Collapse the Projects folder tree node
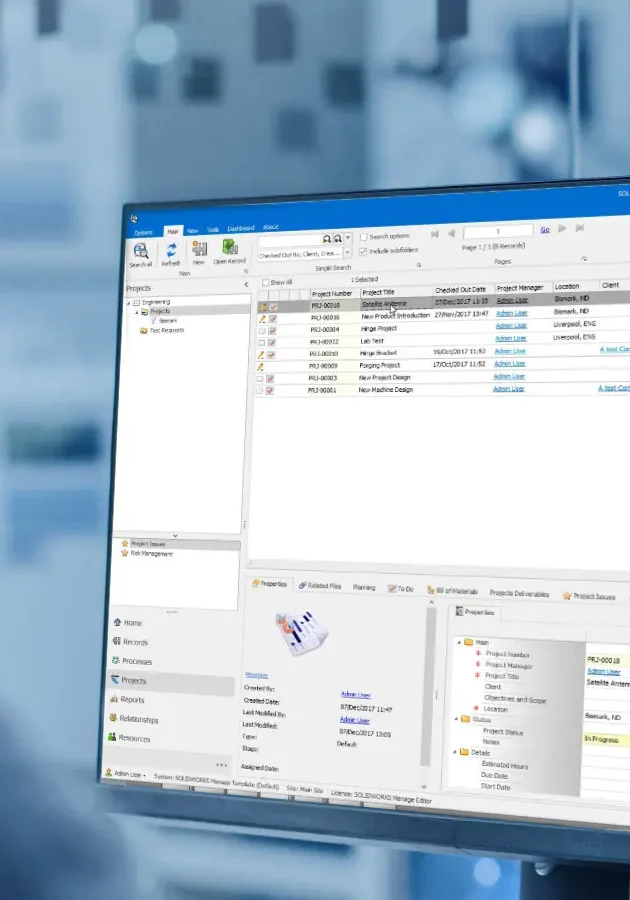Image resolution: width=630 pixels, height=900 pixels. [137, 312]
